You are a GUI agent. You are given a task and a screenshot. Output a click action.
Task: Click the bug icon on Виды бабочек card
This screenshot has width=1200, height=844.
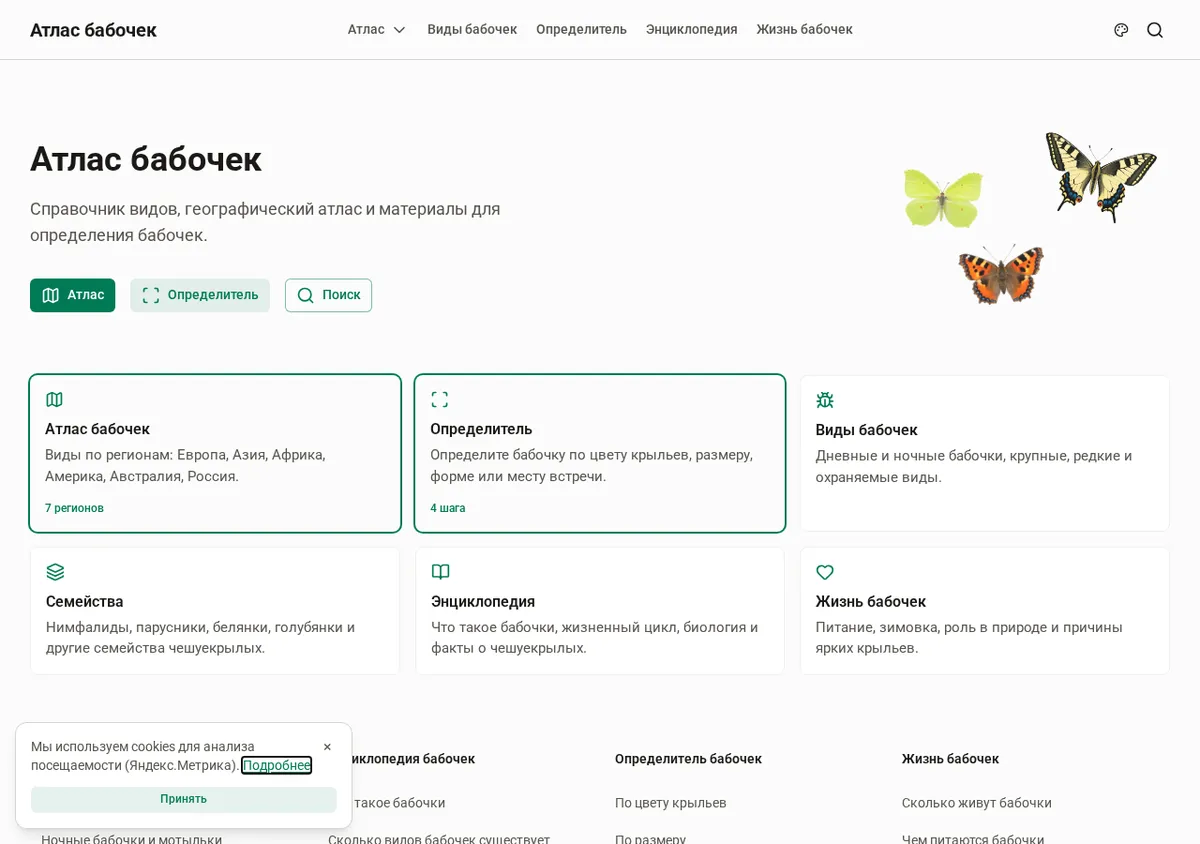coord(825,400)
